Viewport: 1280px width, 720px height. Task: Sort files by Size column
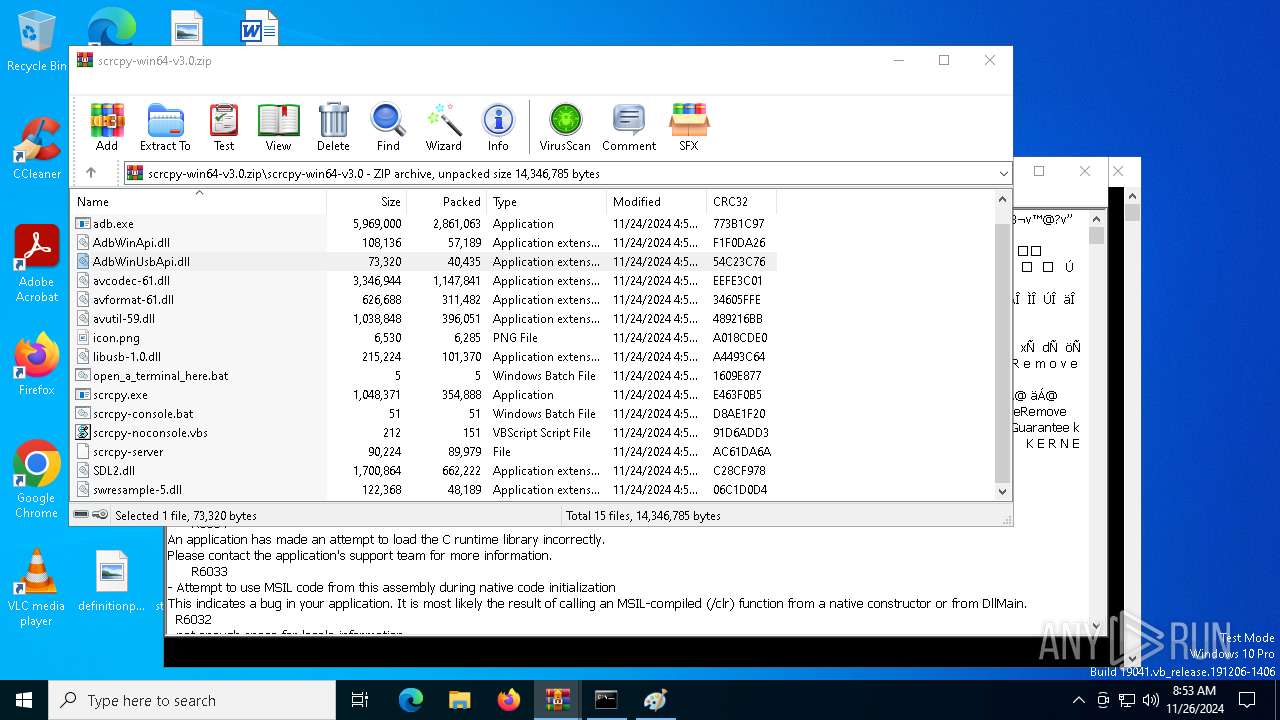(x=366, y=202)
